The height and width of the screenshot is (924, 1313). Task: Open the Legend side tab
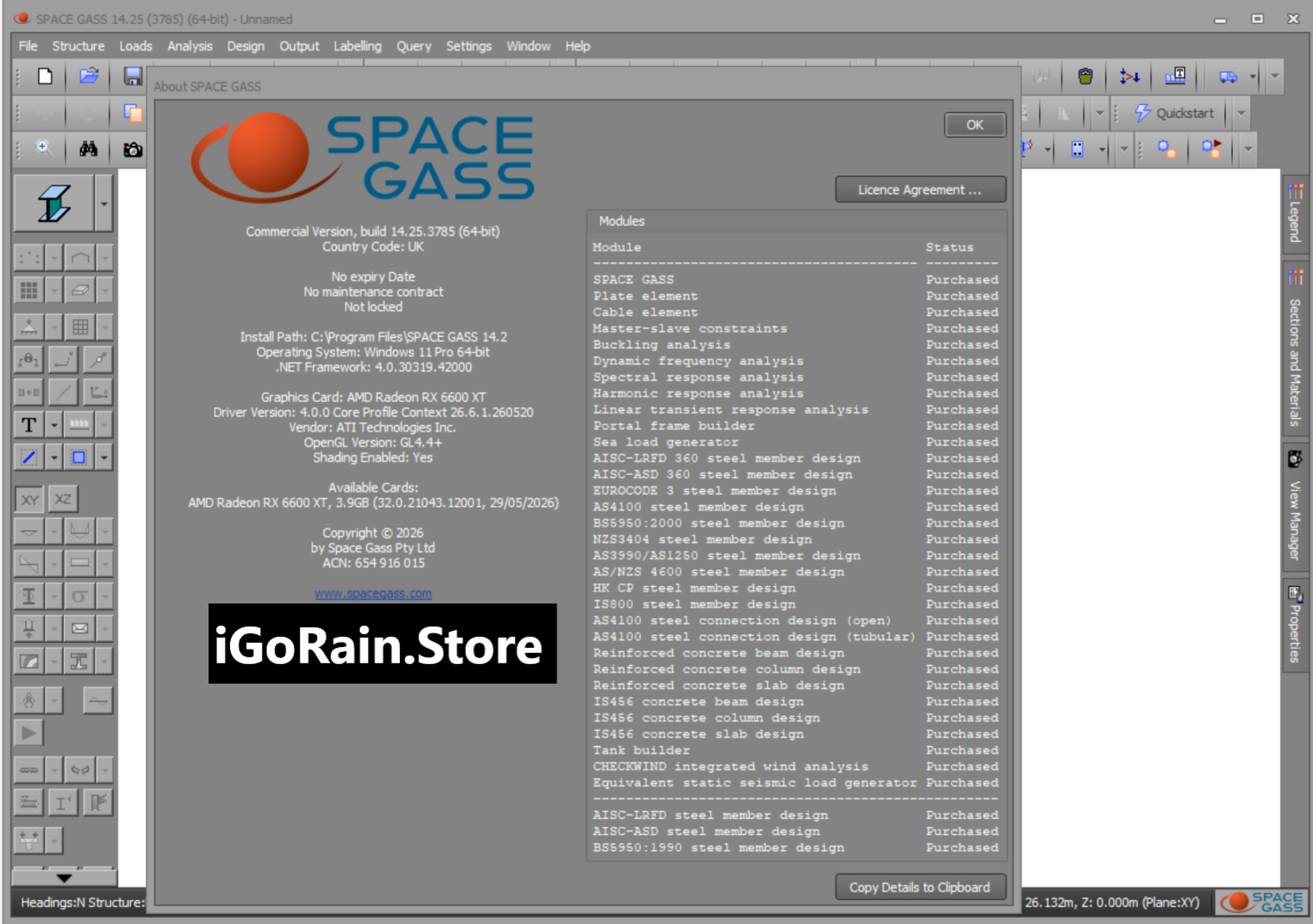tap(1295, 214)
